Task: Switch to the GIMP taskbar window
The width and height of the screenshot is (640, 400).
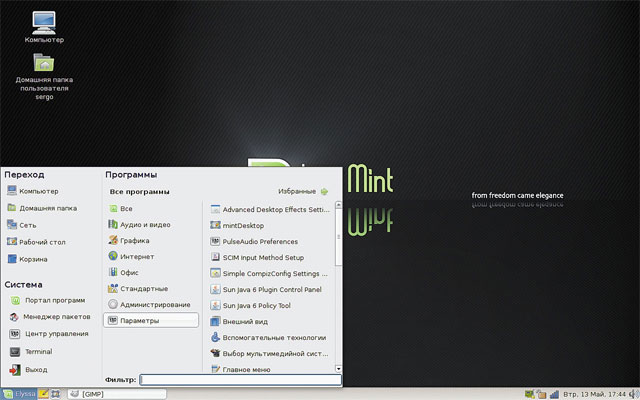Action: click(117, 394)
